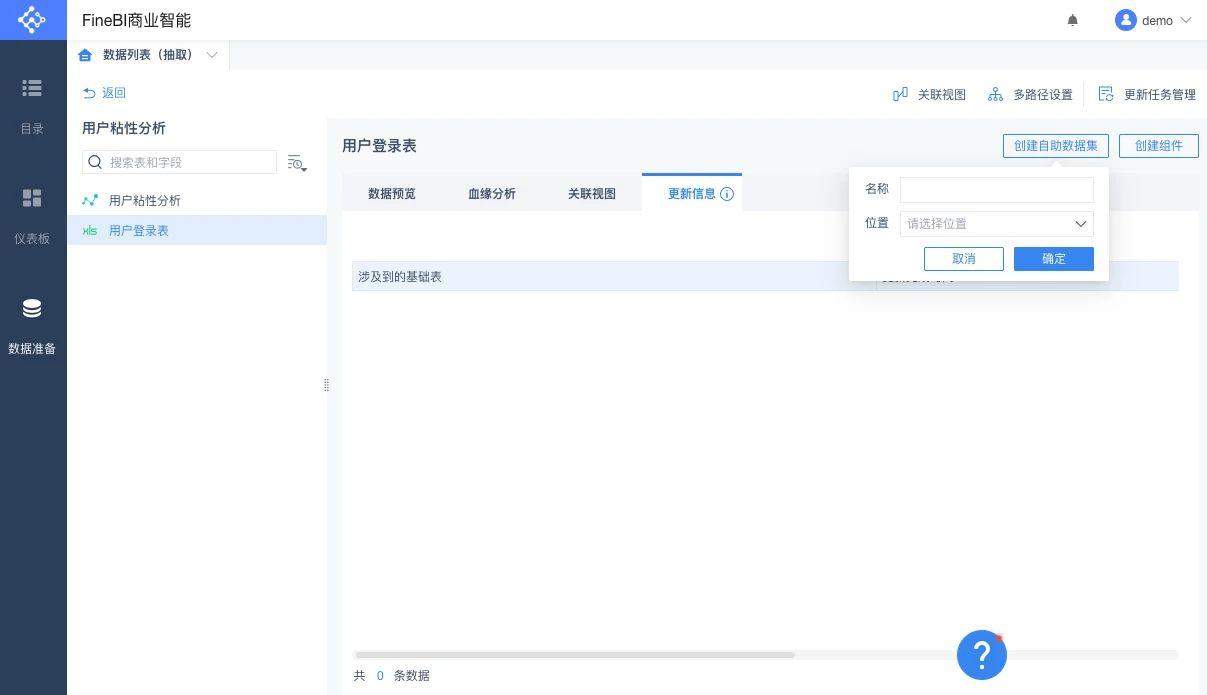1207x695 pixels.
Task: Click the 创建组件 button
Action: click(x=1158, y=146)
